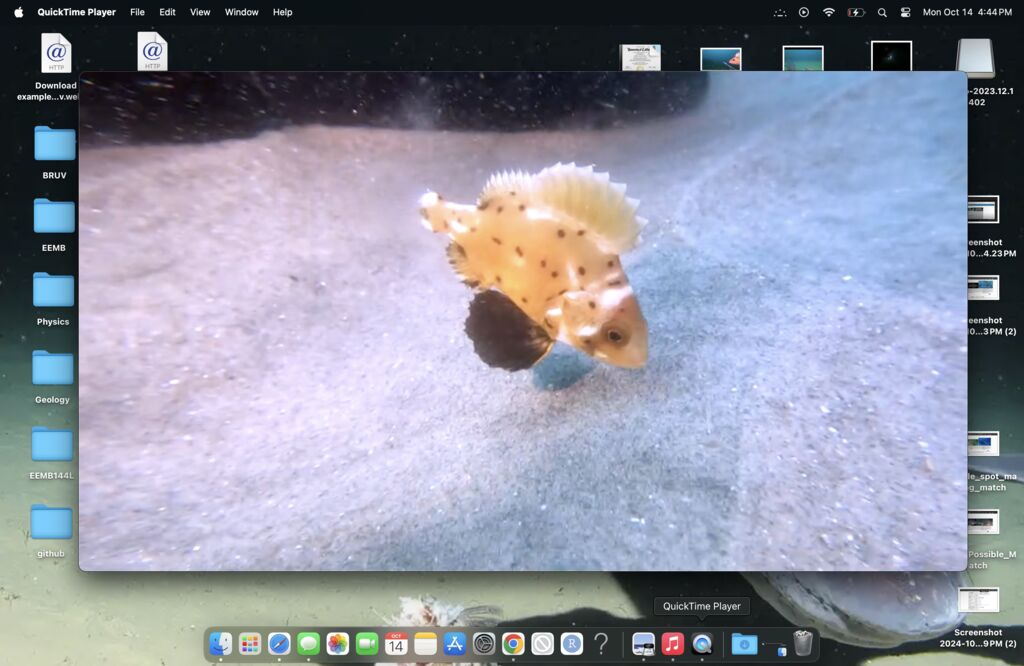This screenshot has width=1024, height=666.
Task: Open the Trash in the Dock
Action: point(803,644)
